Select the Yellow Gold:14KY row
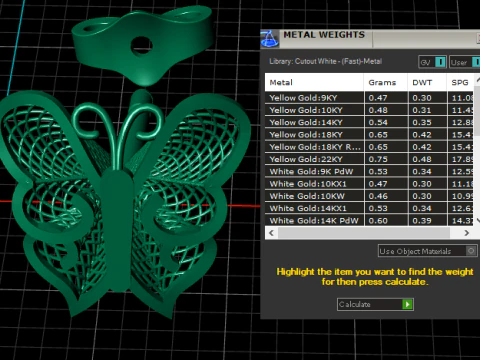Image resolution: width=480 pixels, height=360 pixels. pyautogui.click(x=369, y=122)
